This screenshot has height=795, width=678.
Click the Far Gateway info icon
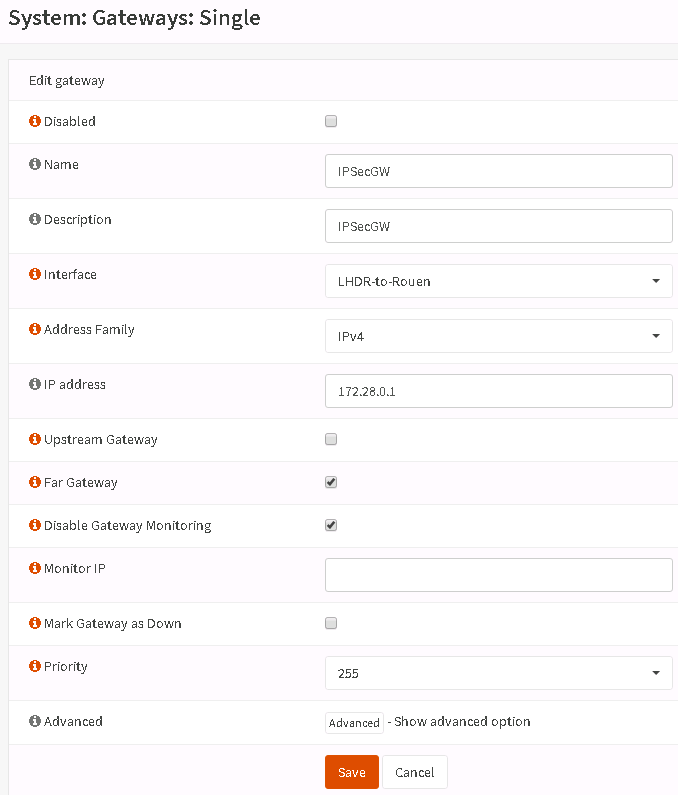click(x=34, y=482)
